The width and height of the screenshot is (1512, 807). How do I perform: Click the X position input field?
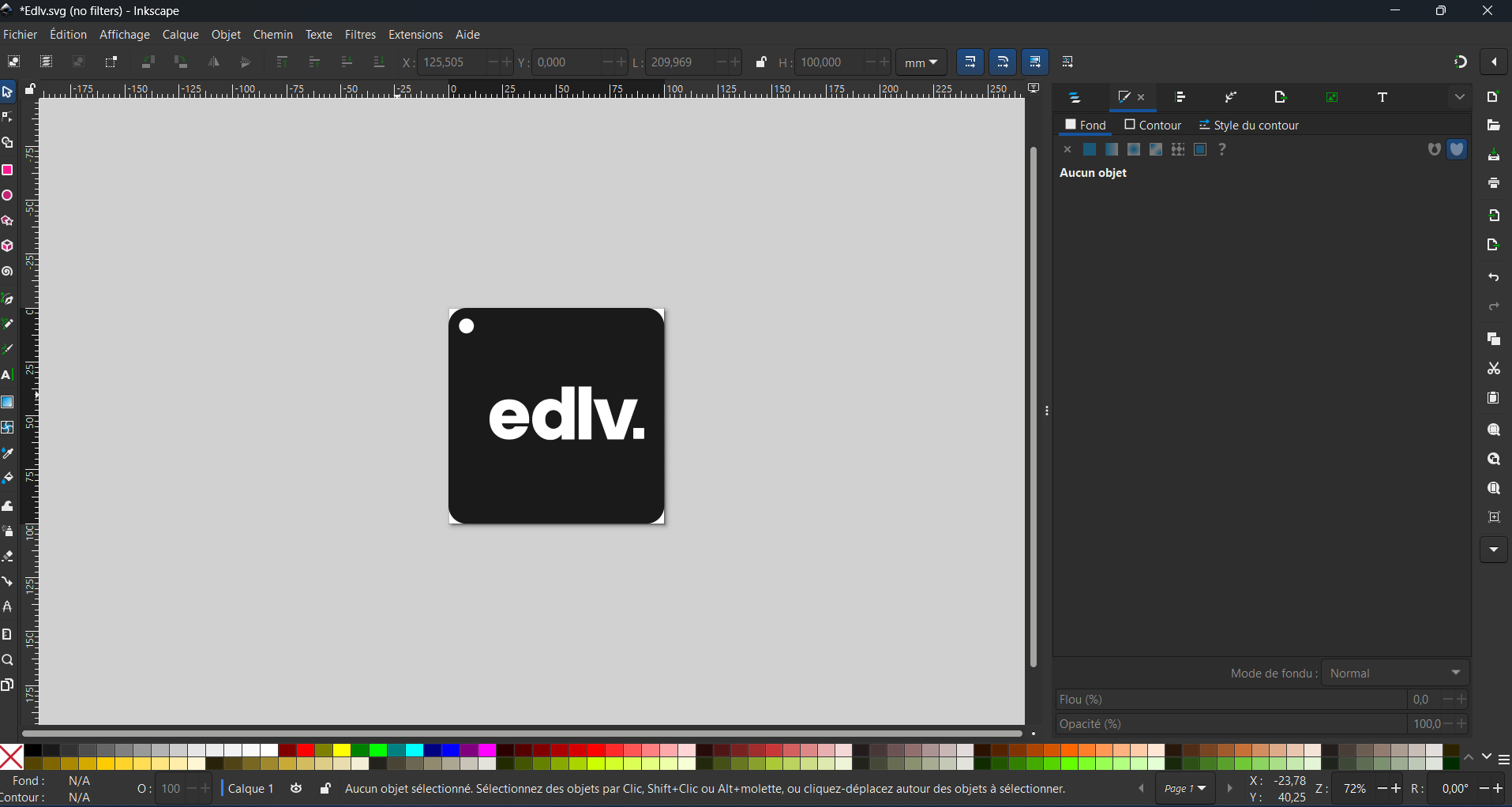coord(450,62)
